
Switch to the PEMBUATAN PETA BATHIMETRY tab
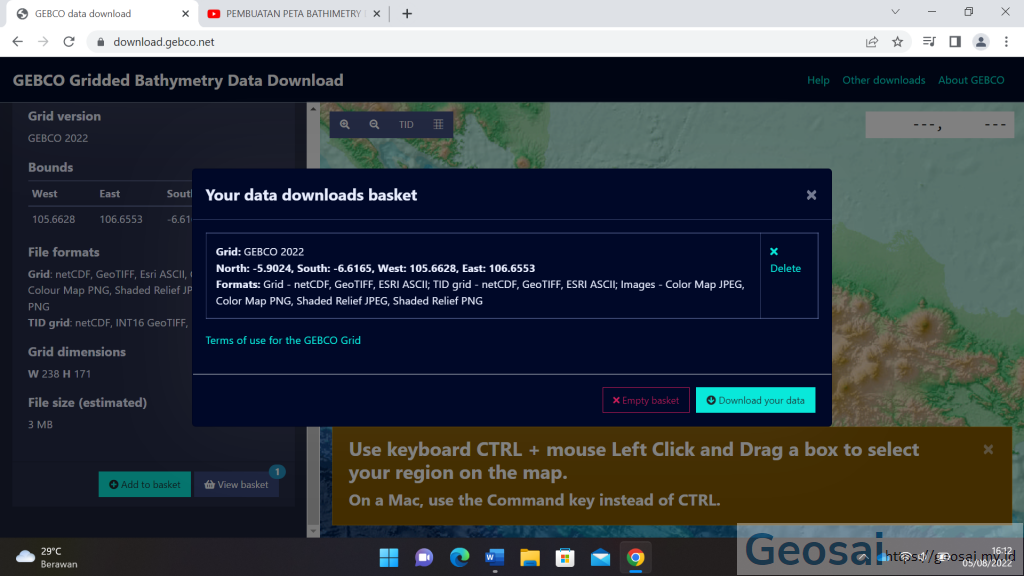tap(290, 14)
